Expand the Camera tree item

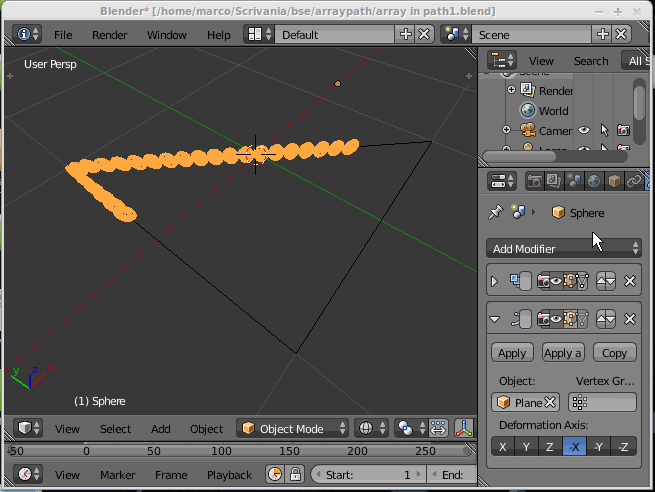point(506,130)
